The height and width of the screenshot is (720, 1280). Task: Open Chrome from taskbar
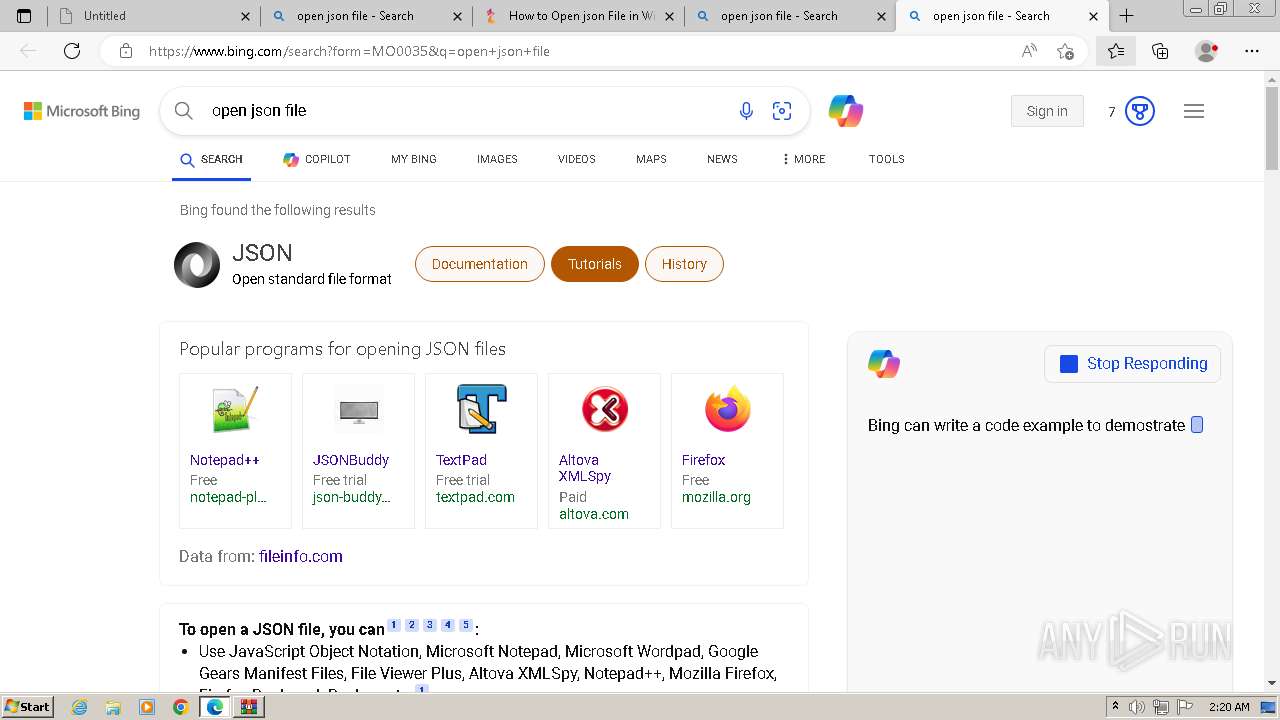[x=181, y=707]
